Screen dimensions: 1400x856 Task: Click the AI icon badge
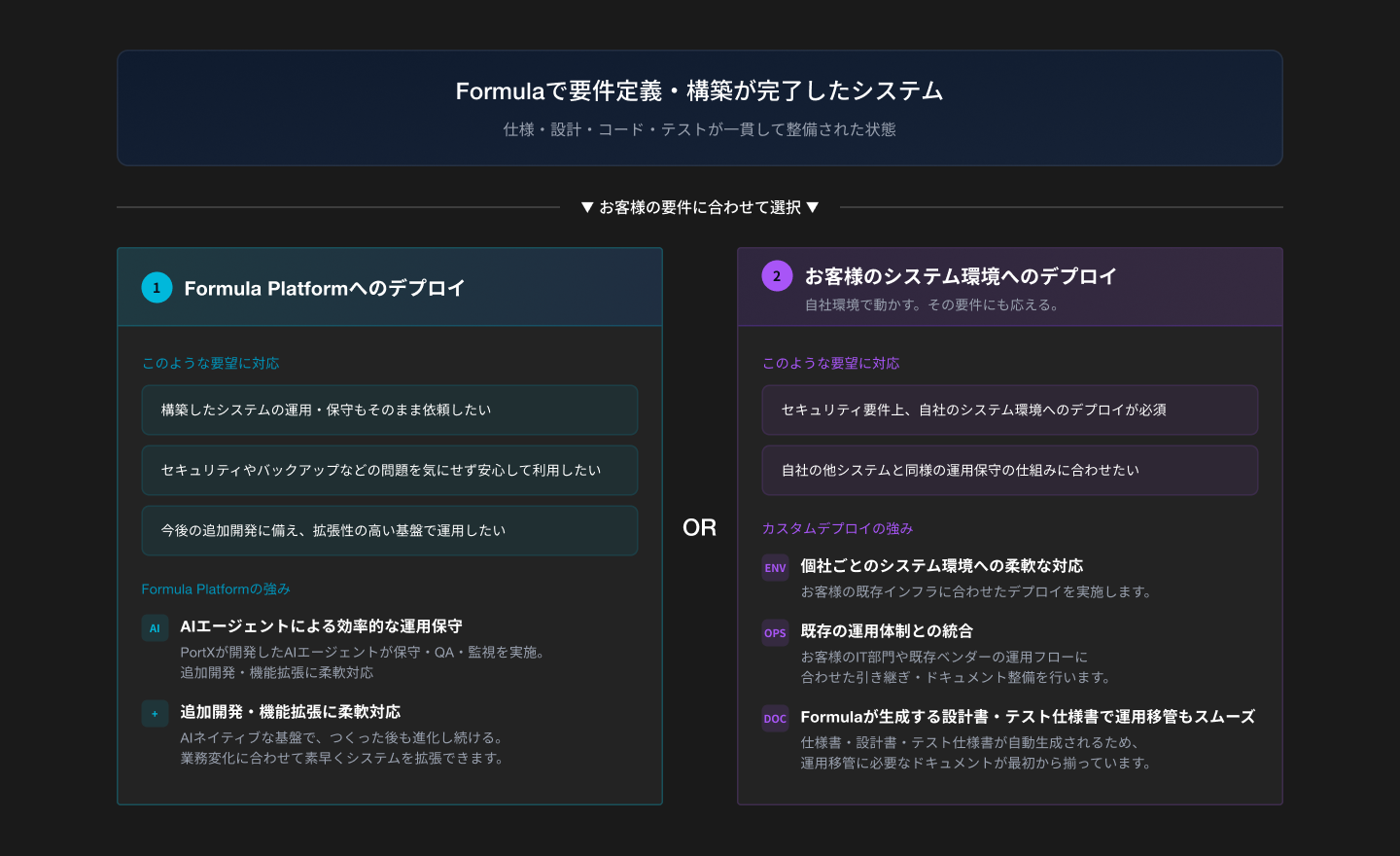(x=155, y=628)
